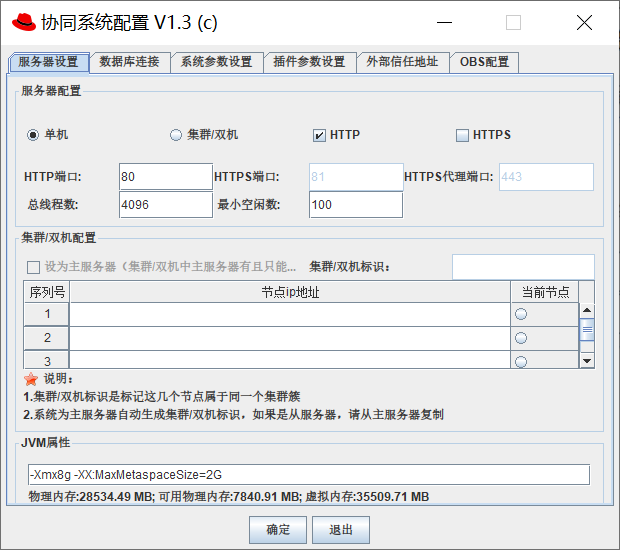Screen dimensions: 620x550
Task: Click the 退出 button
Action: pyautogui.click(x=341, y=529)
